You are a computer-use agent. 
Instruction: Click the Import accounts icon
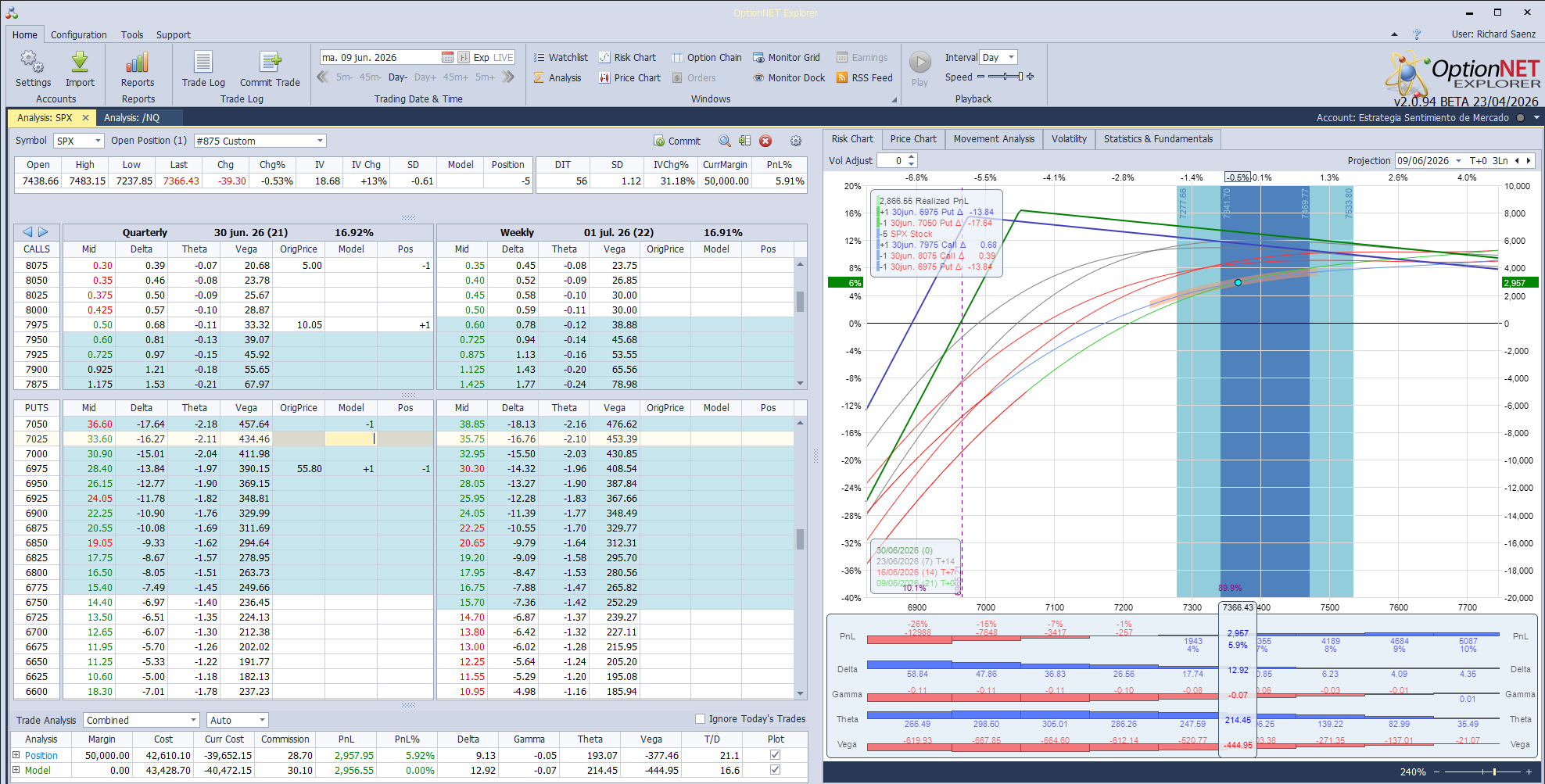pyautogui.click(x=80, y=69)
